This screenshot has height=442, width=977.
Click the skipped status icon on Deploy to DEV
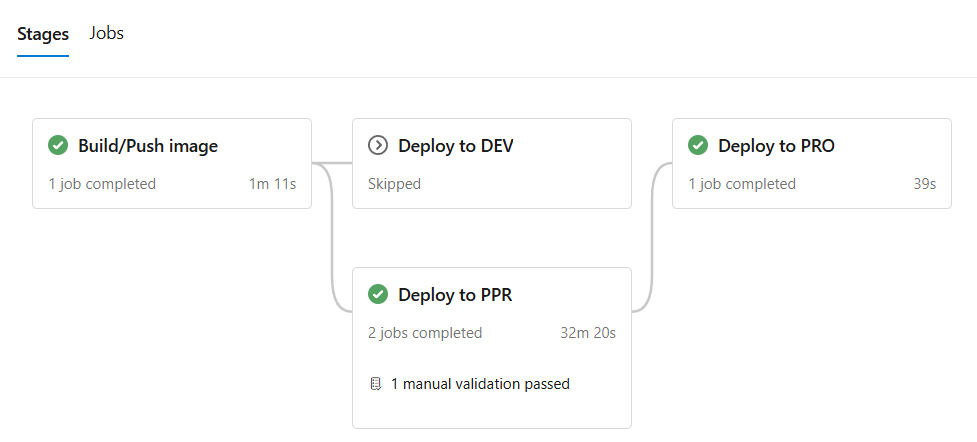click(378, 146)
